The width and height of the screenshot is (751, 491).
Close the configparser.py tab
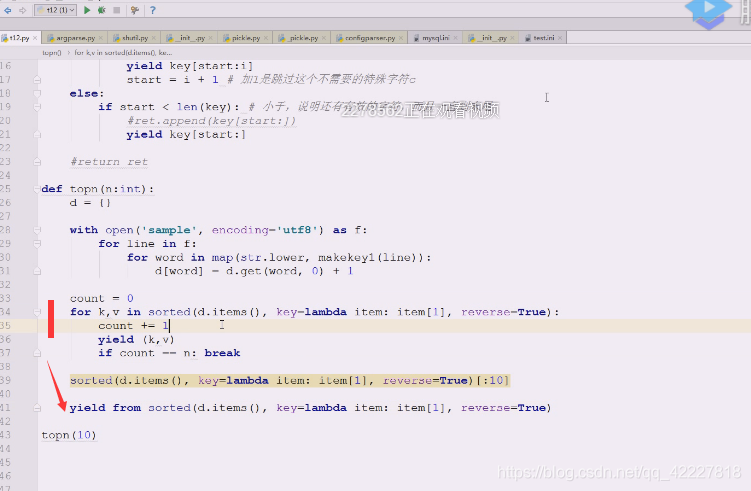[x=401, y=38]
